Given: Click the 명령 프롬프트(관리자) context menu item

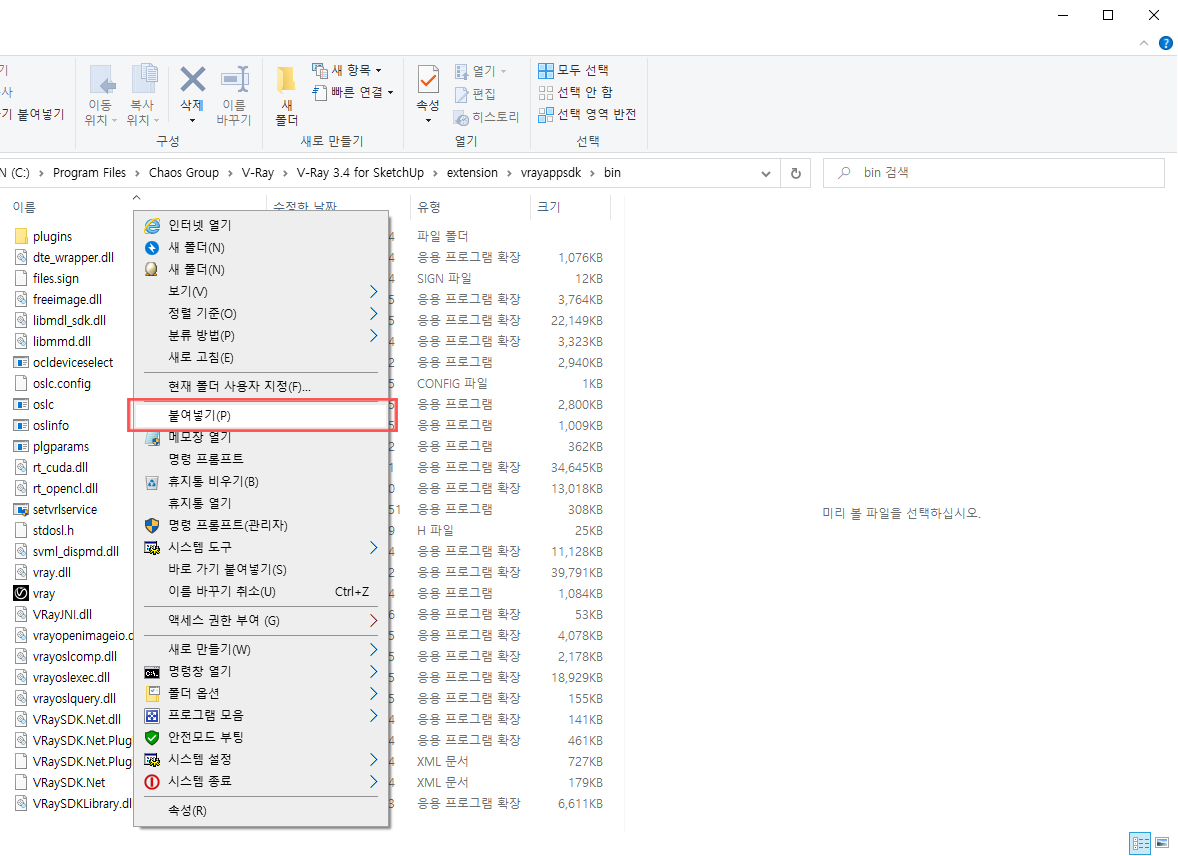Looking at the screenshot, I should coord(261,525).
